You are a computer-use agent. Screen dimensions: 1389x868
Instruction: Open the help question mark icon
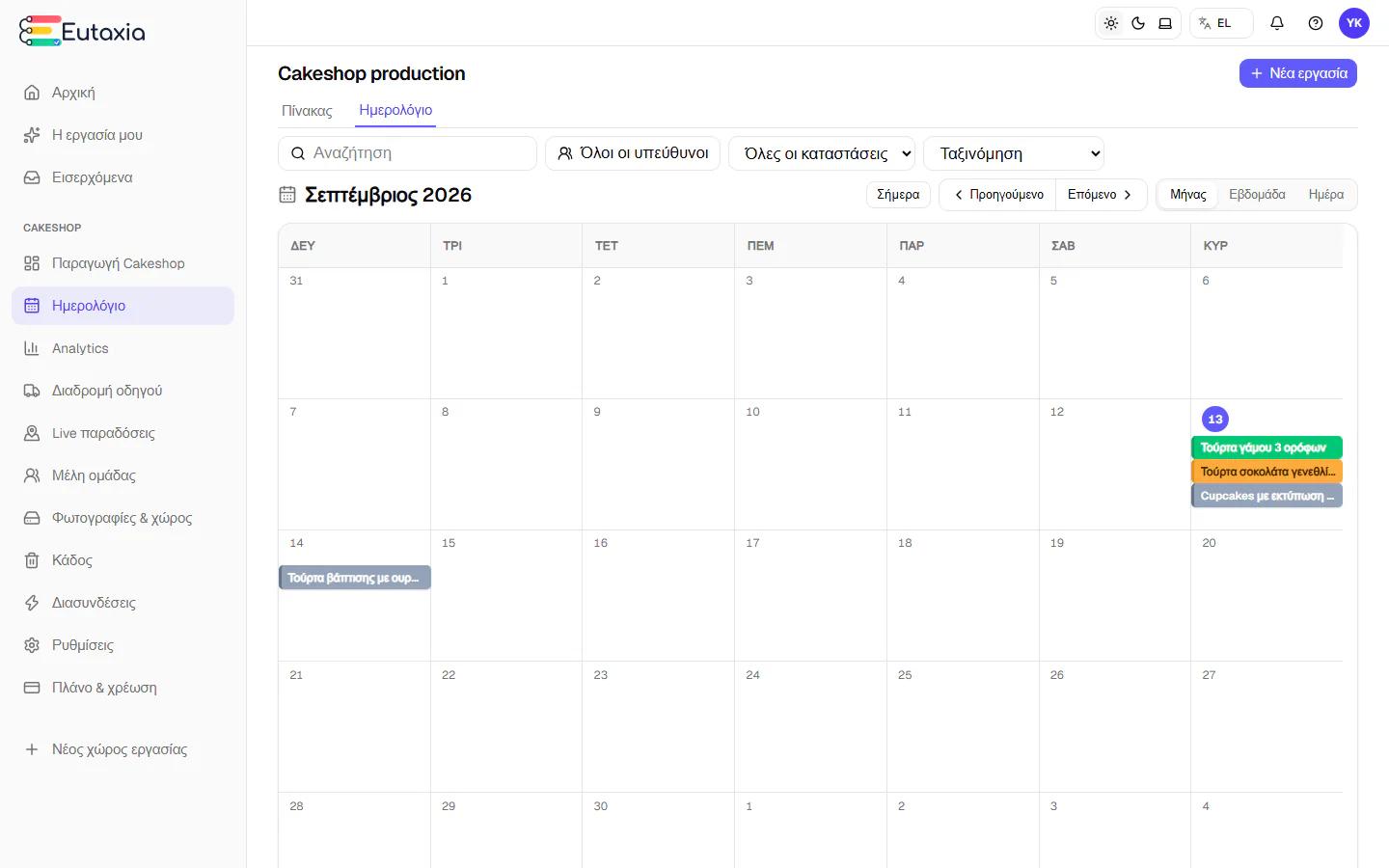pyautogui.click(x=1316, y=23)
